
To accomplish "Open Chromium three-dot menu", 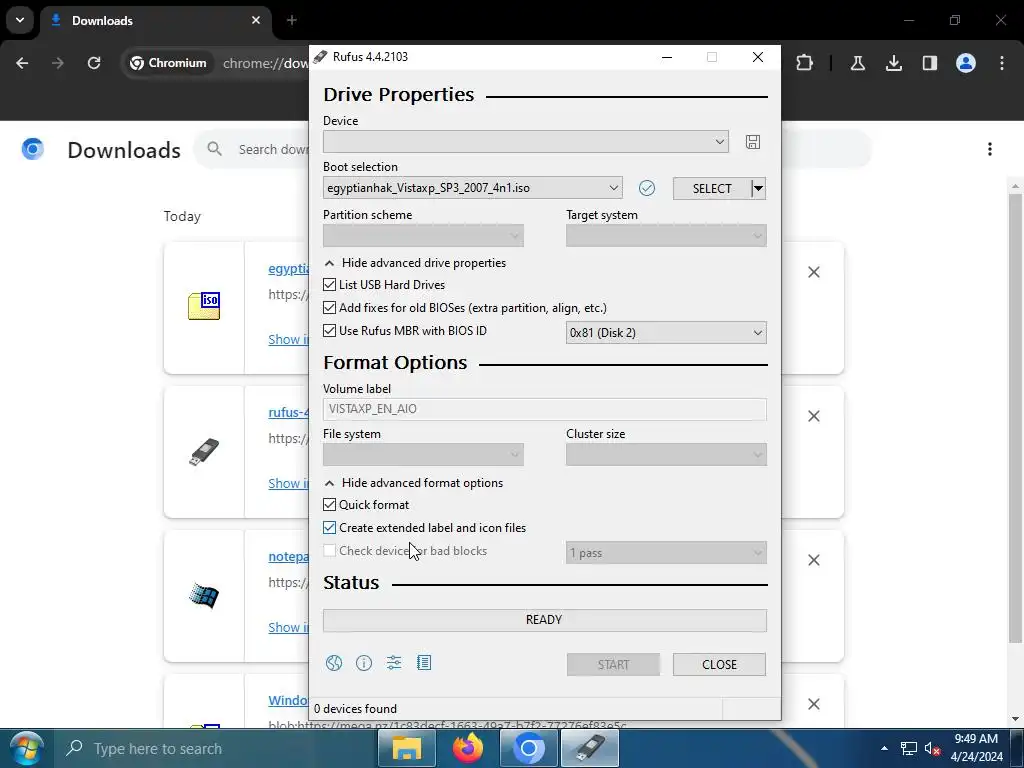I will tap(1002, 63).
